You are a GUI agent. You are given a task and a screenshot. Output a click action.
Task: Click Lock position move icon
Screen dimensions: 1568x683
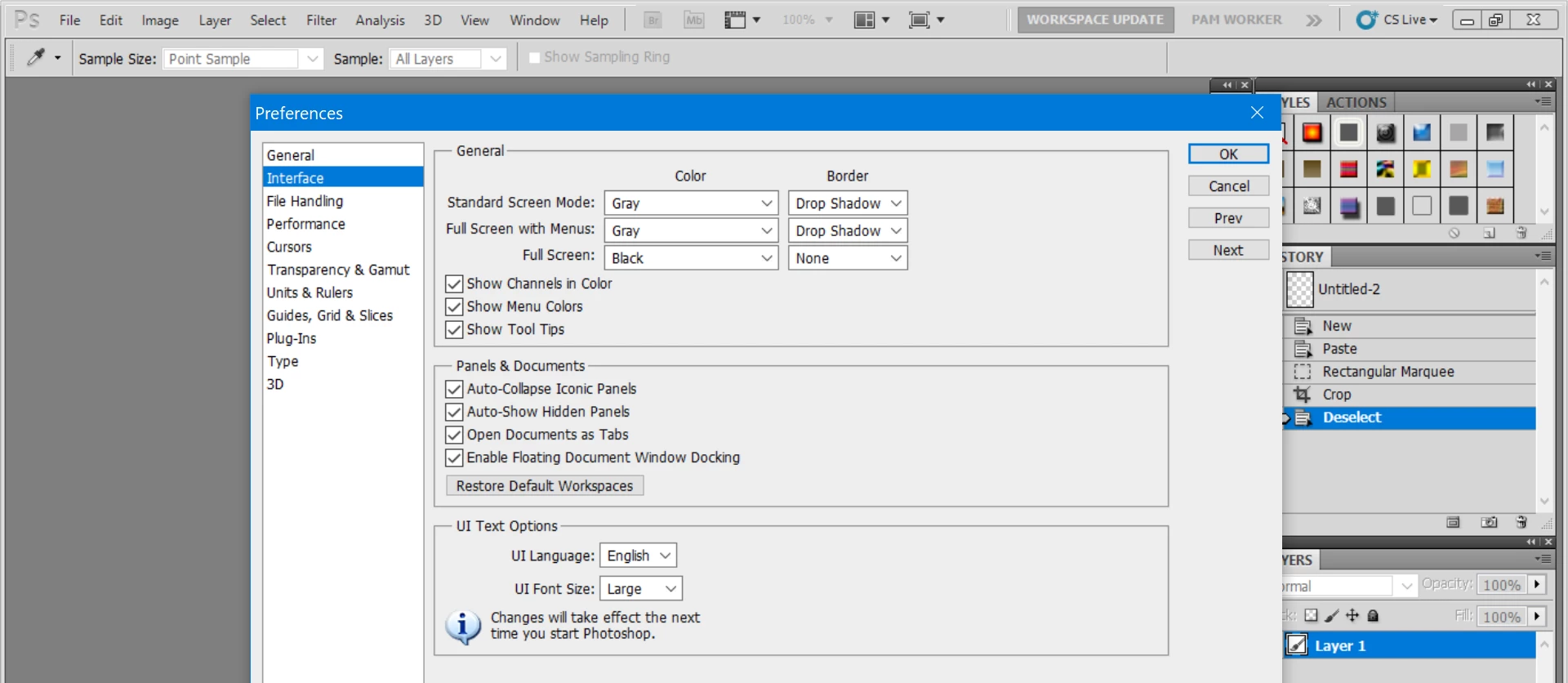click(x=1352, y=616)
